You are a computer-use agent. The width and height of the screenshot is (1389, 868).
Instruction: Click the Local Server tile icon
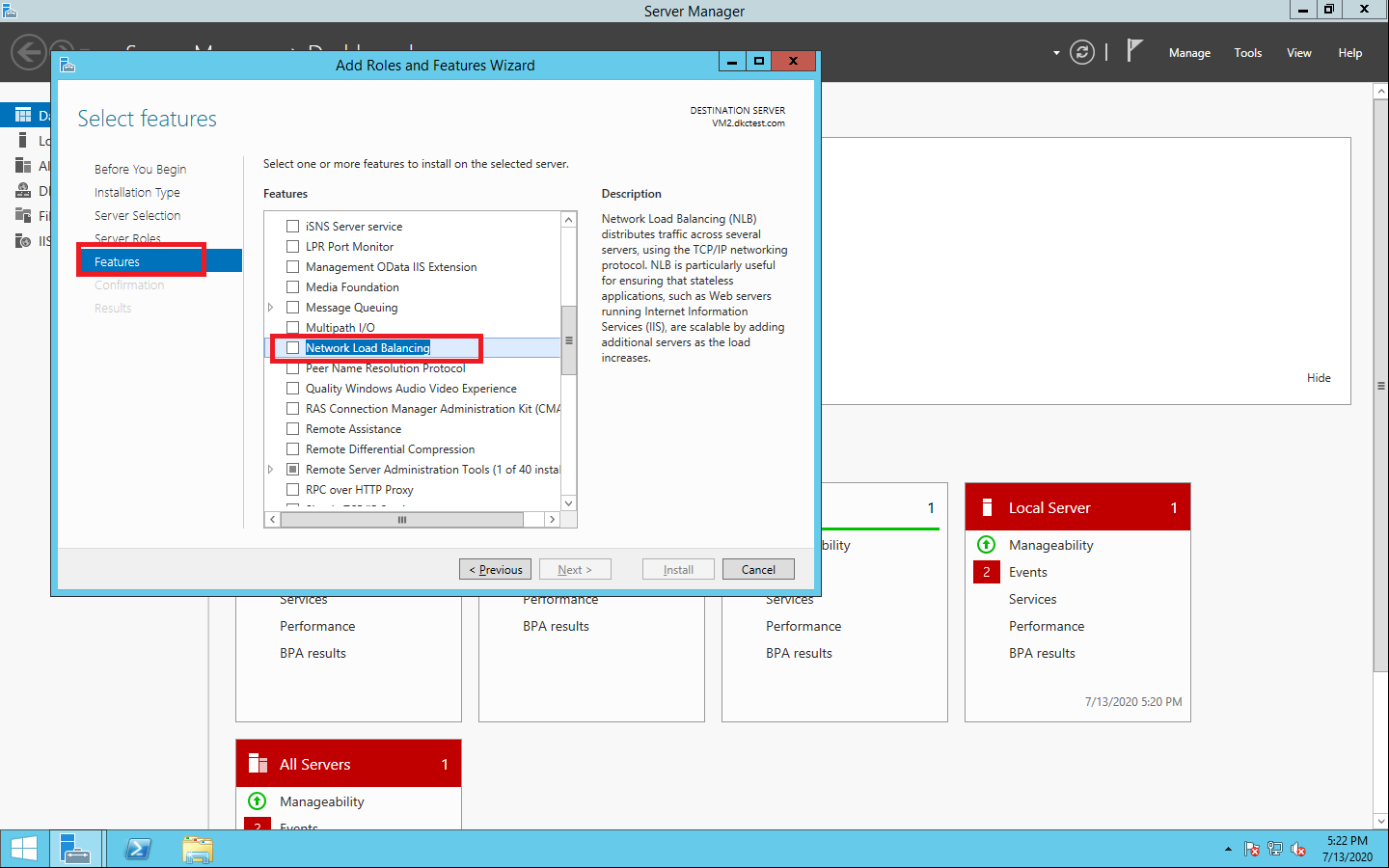(987, 507)
